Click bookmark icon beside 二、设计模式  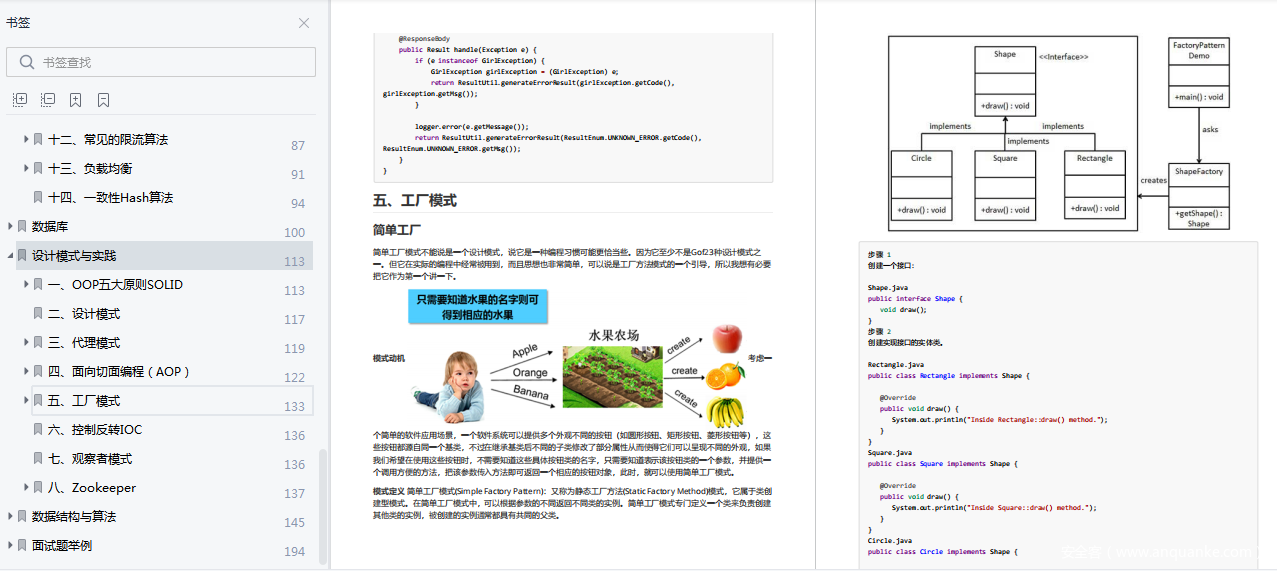click(x=38, y=313)
